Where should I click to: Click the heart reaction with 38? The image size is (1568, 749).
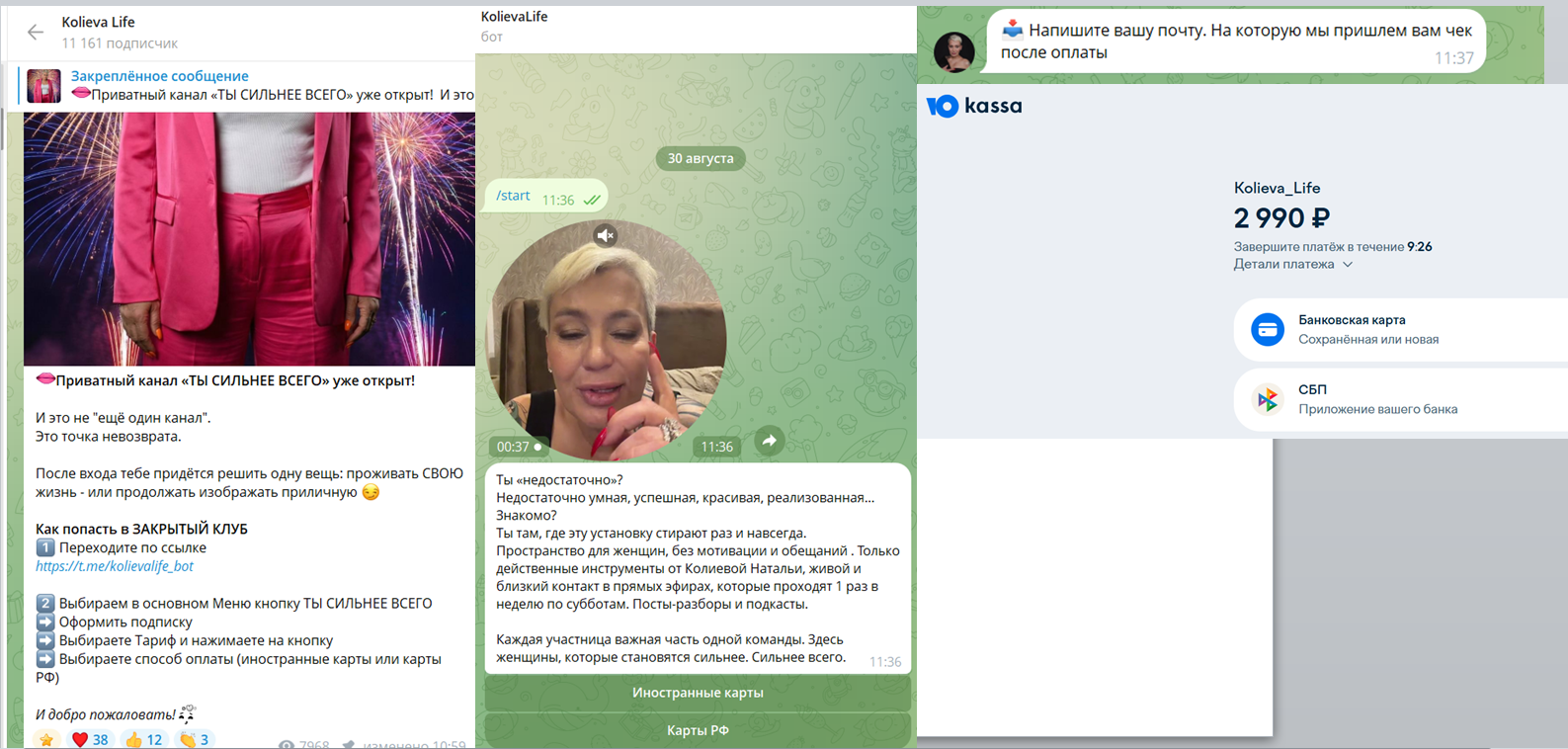click(x=90, y=739)
